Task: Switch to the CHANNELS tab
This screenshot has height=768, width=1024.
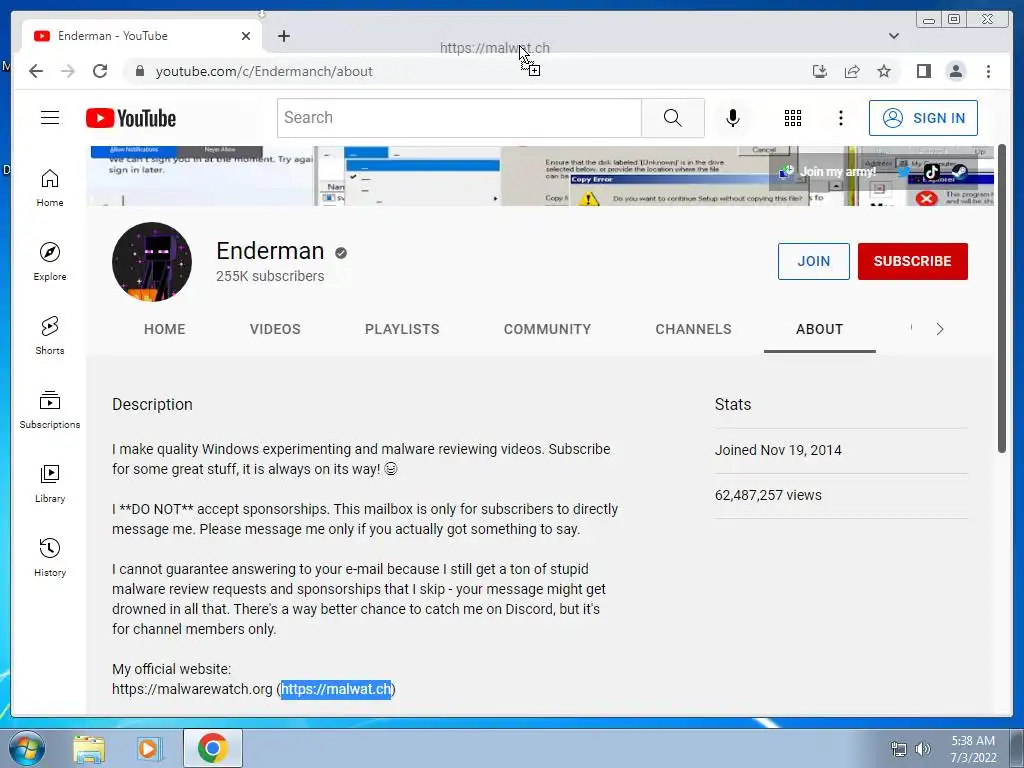Action: [693, 329]
